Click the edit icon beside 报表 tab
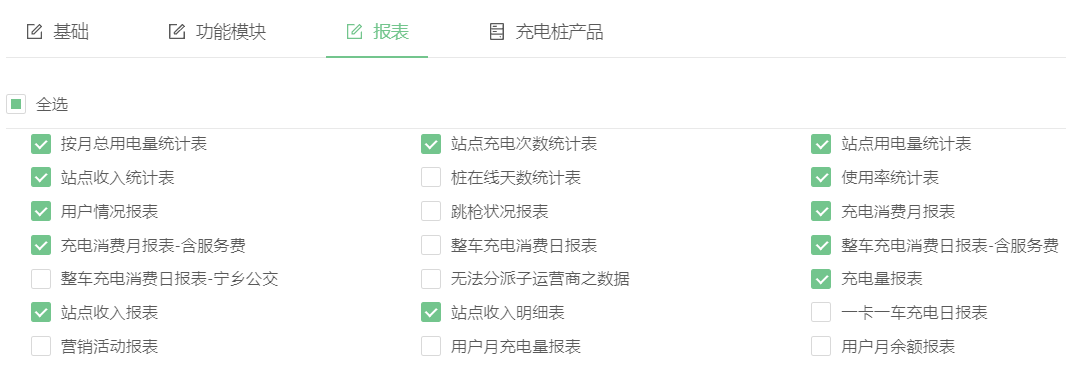Viewport: 1066px width, 389px height. [x=354, y=32]
